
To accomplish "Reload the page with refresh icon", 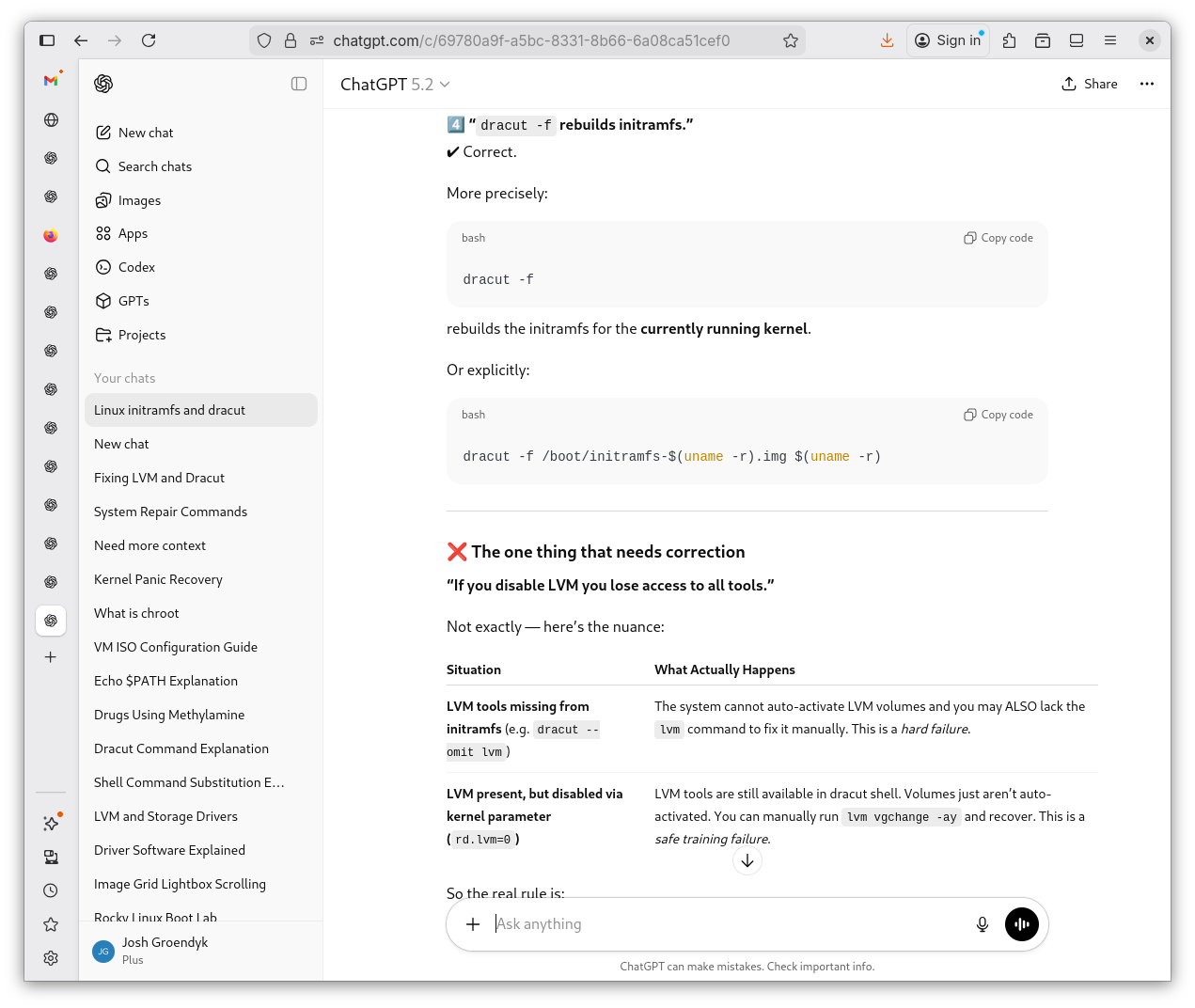I will 149,40.
